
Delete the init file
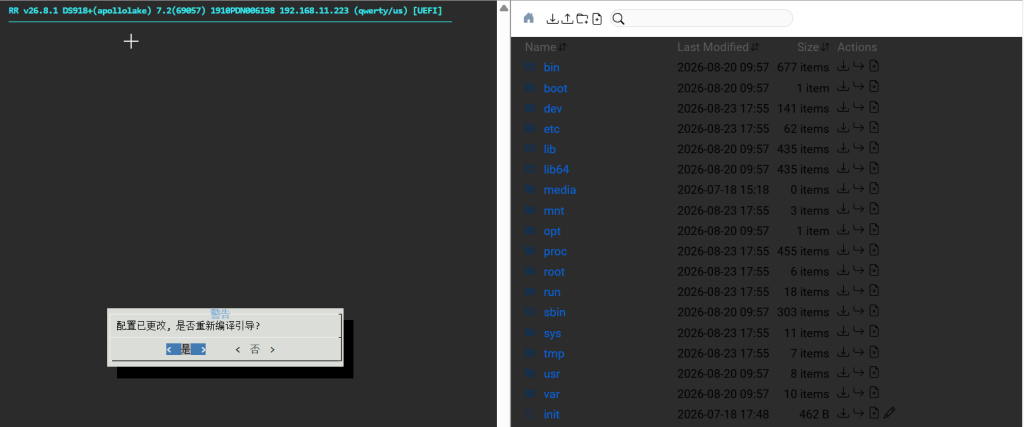(x=874, y=413)
